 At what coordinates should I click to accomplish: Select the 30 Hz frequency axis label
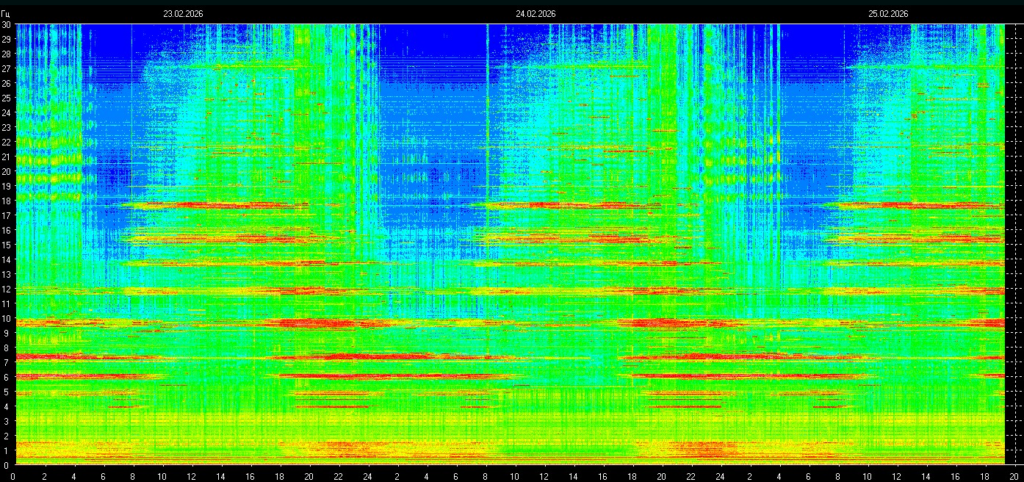6,25
